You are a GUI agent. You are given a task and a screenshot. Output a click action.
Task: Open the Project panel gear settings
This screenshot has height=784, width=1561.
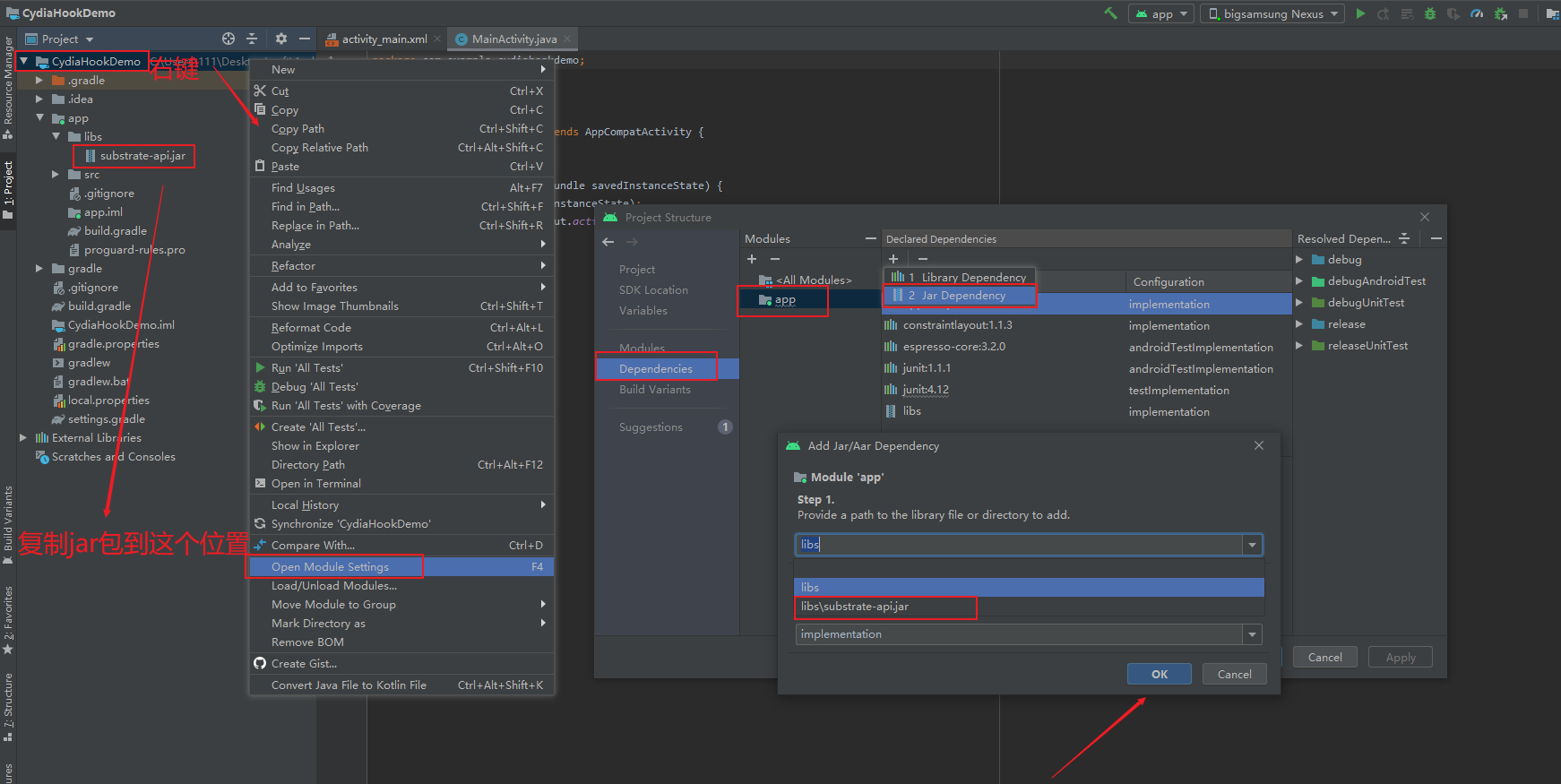(x=281, y=39)
